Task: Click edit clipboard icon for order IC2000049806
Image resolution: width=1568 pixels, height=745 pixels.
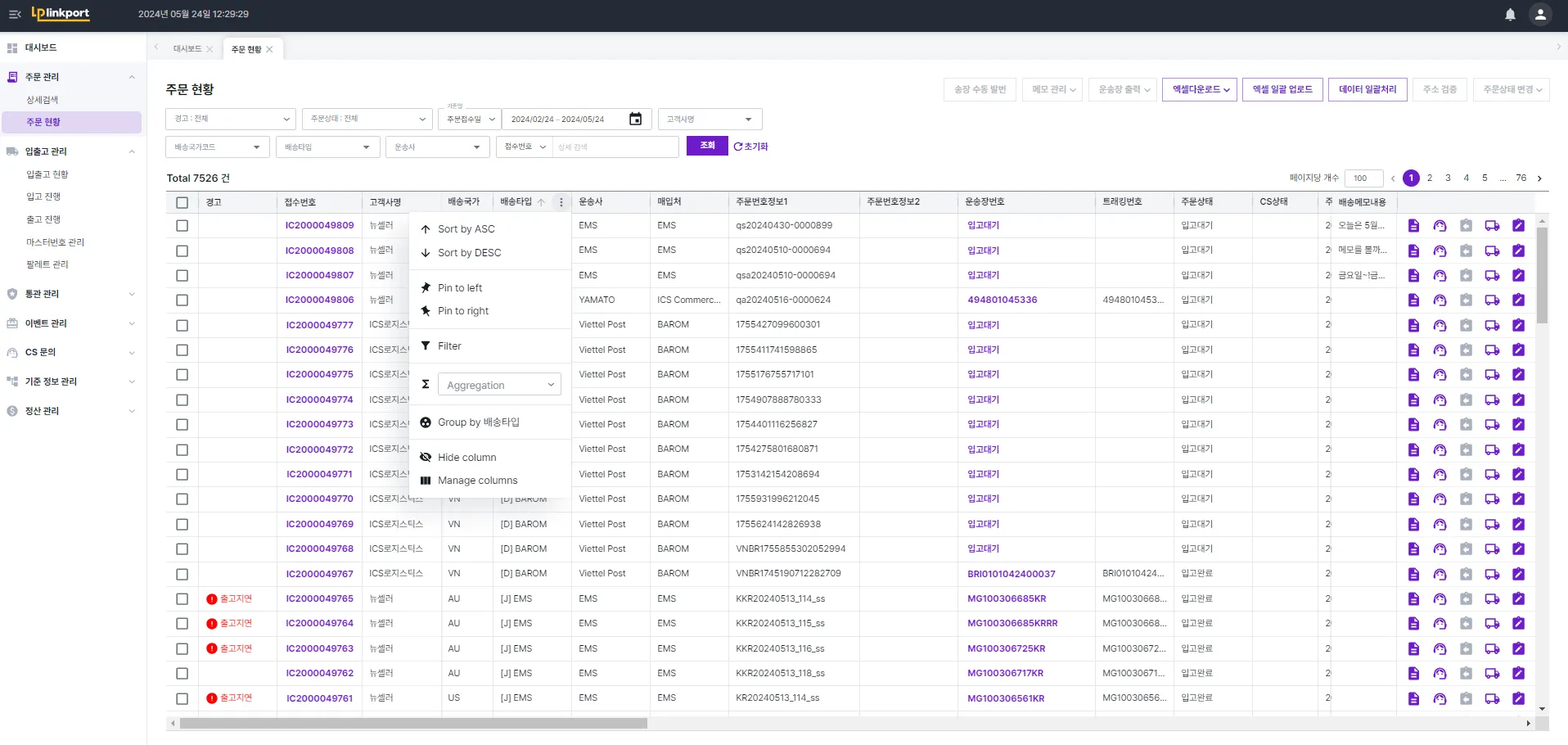Action: coord(1518,300)
